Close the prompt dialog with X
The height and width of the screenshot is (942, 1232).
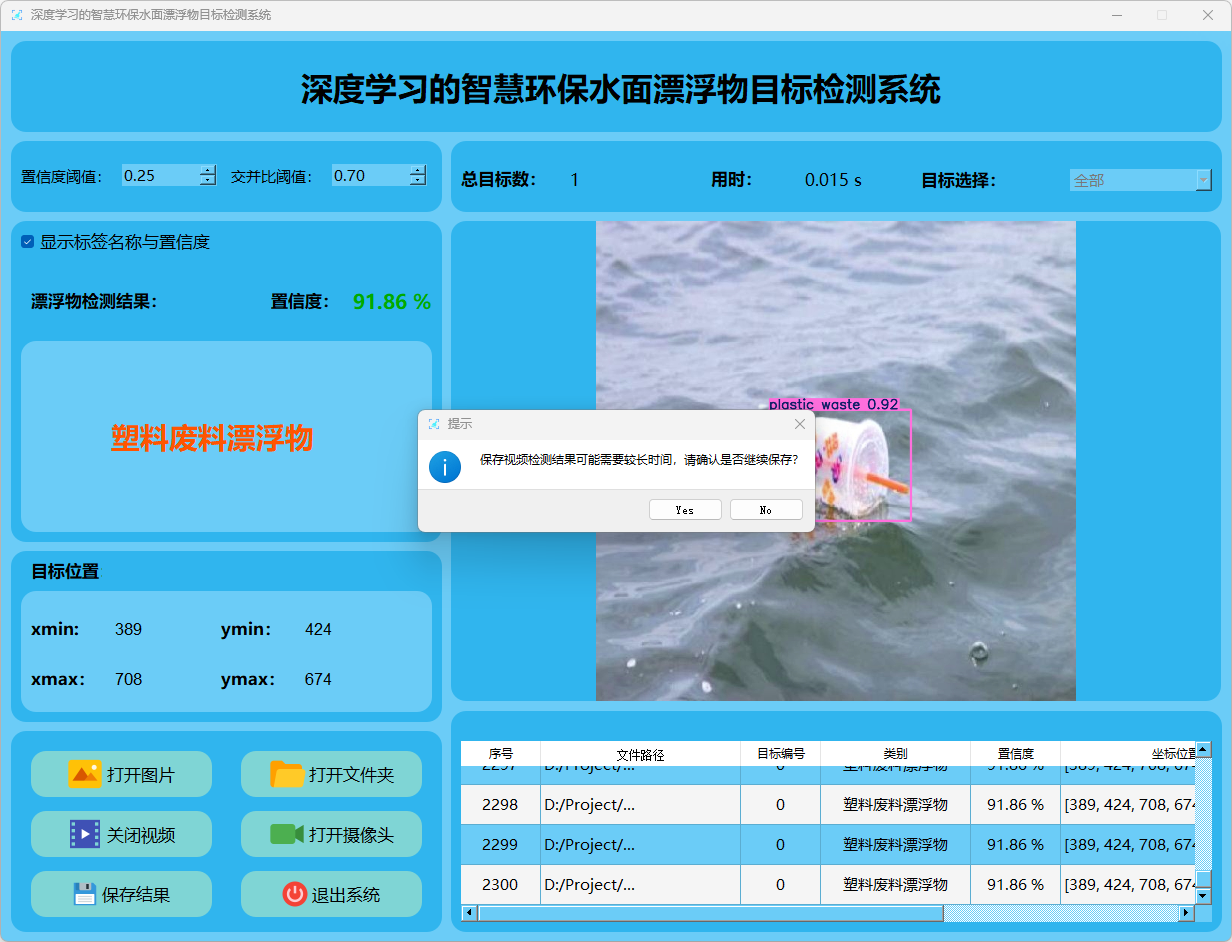[799, 424]
